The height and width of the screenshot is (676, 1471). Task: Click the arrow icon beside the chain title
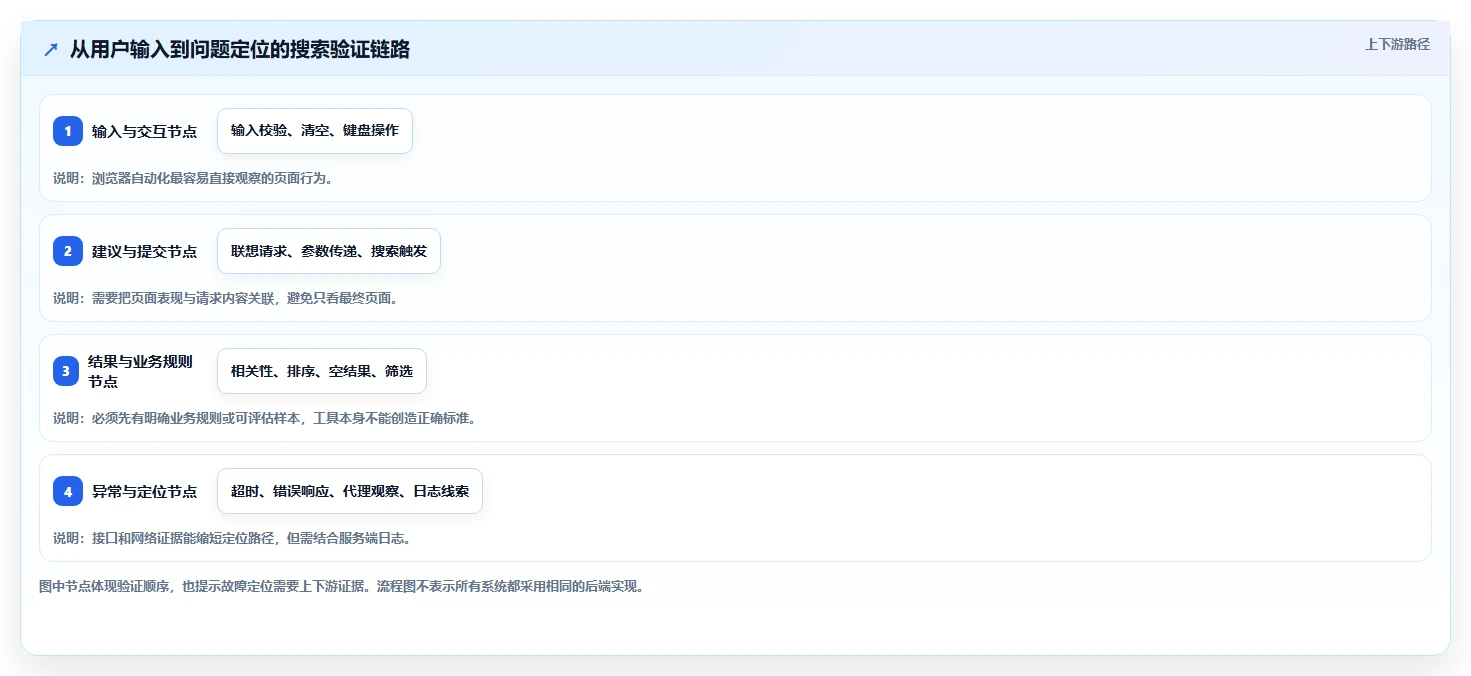(51, 50)
